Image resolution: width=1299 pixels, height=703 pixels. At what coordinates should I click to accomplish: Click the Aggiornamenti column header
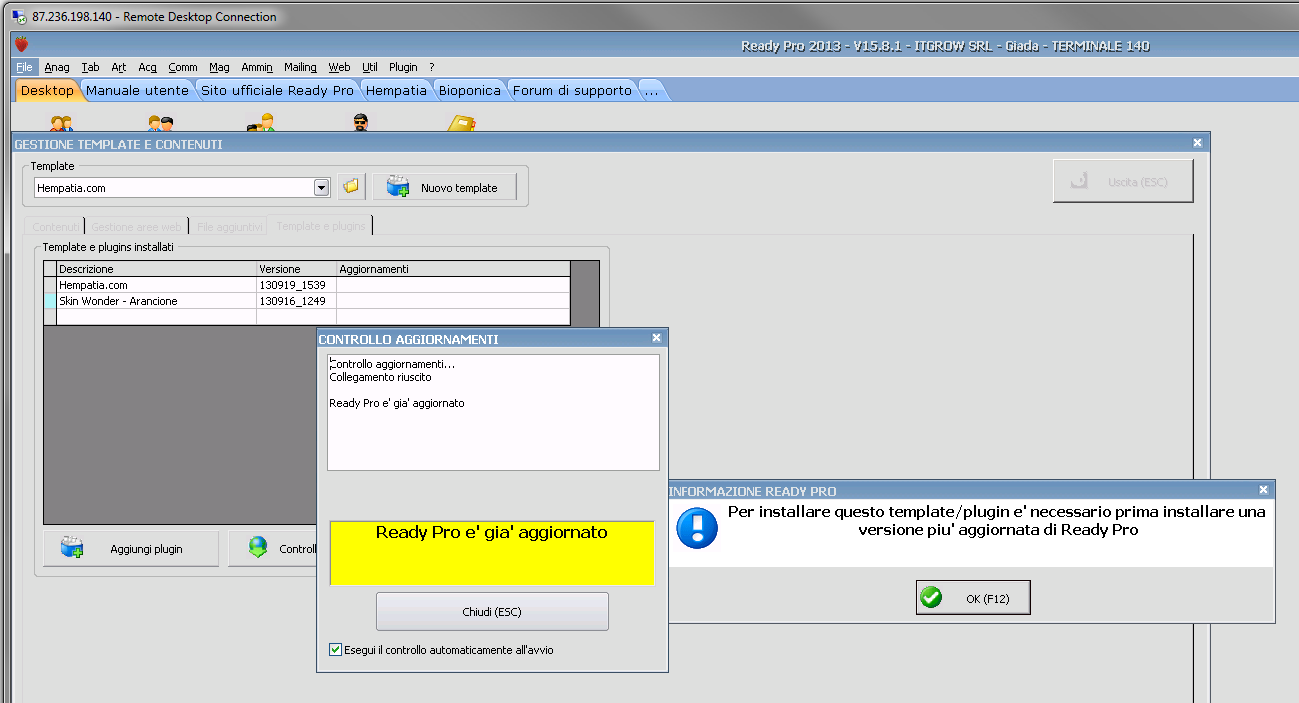pyautogui.click(x=453, y=269)
